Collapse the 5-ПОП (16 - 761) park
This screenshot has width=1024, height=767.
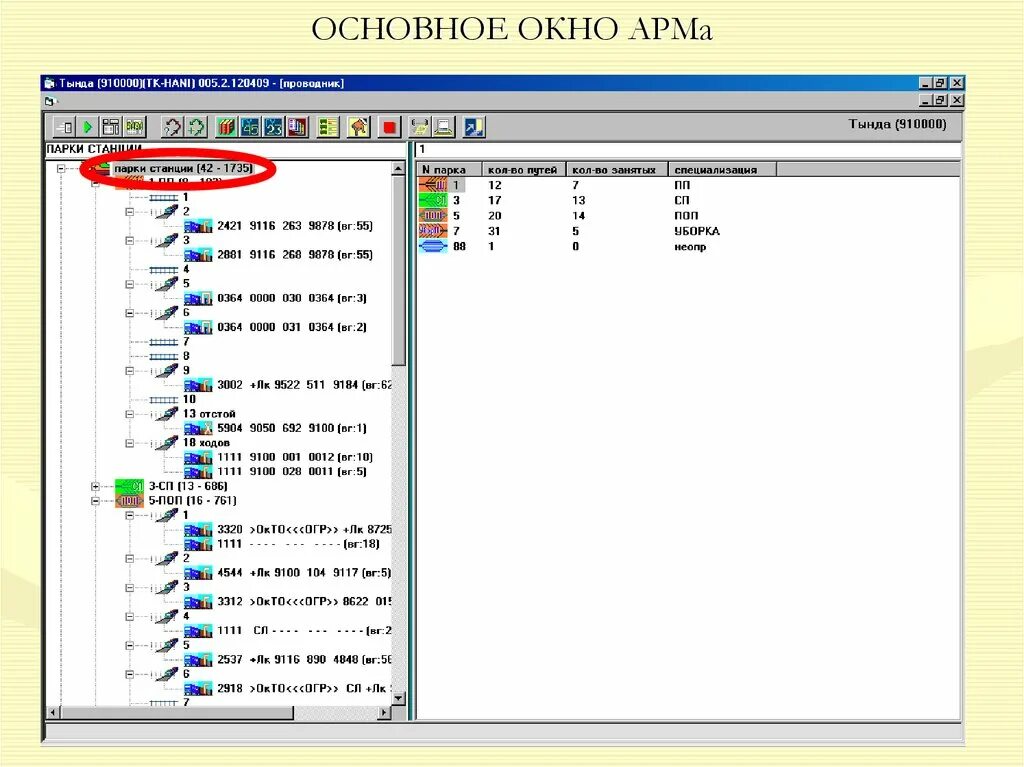tap(95, 501)
